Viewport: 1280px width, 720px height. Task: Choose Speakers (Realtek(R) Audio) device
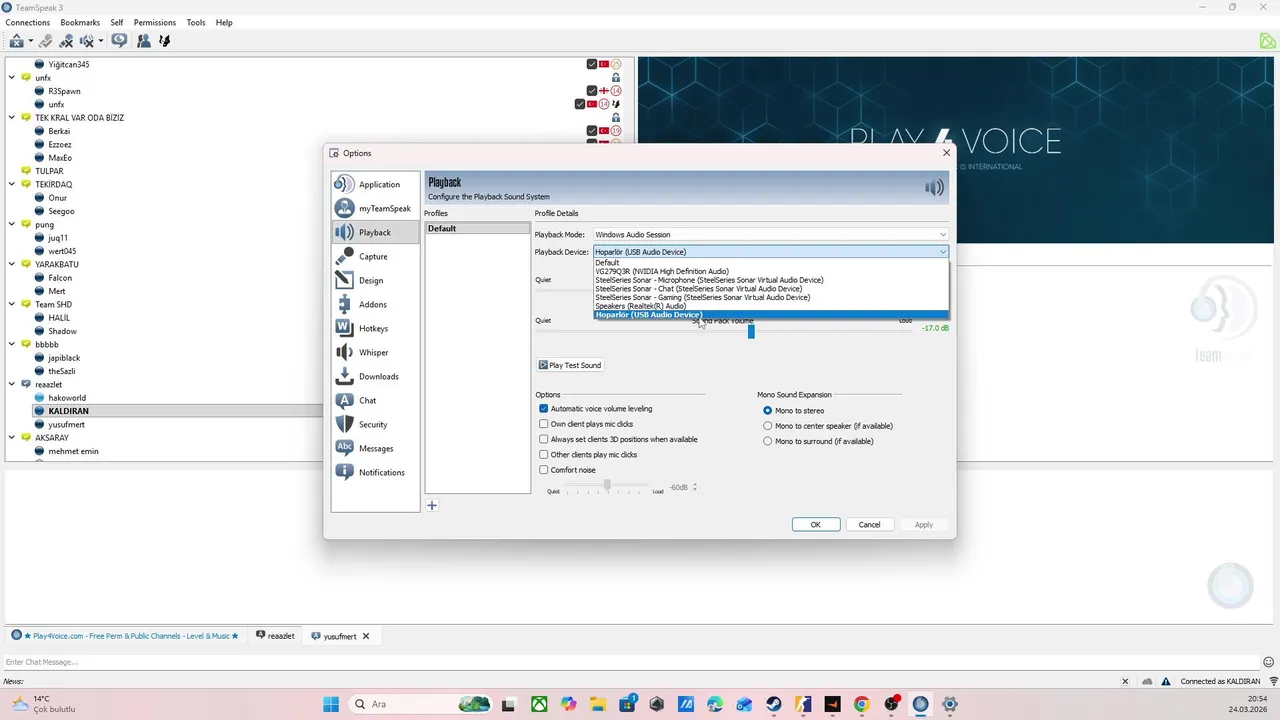click(770, 306)
